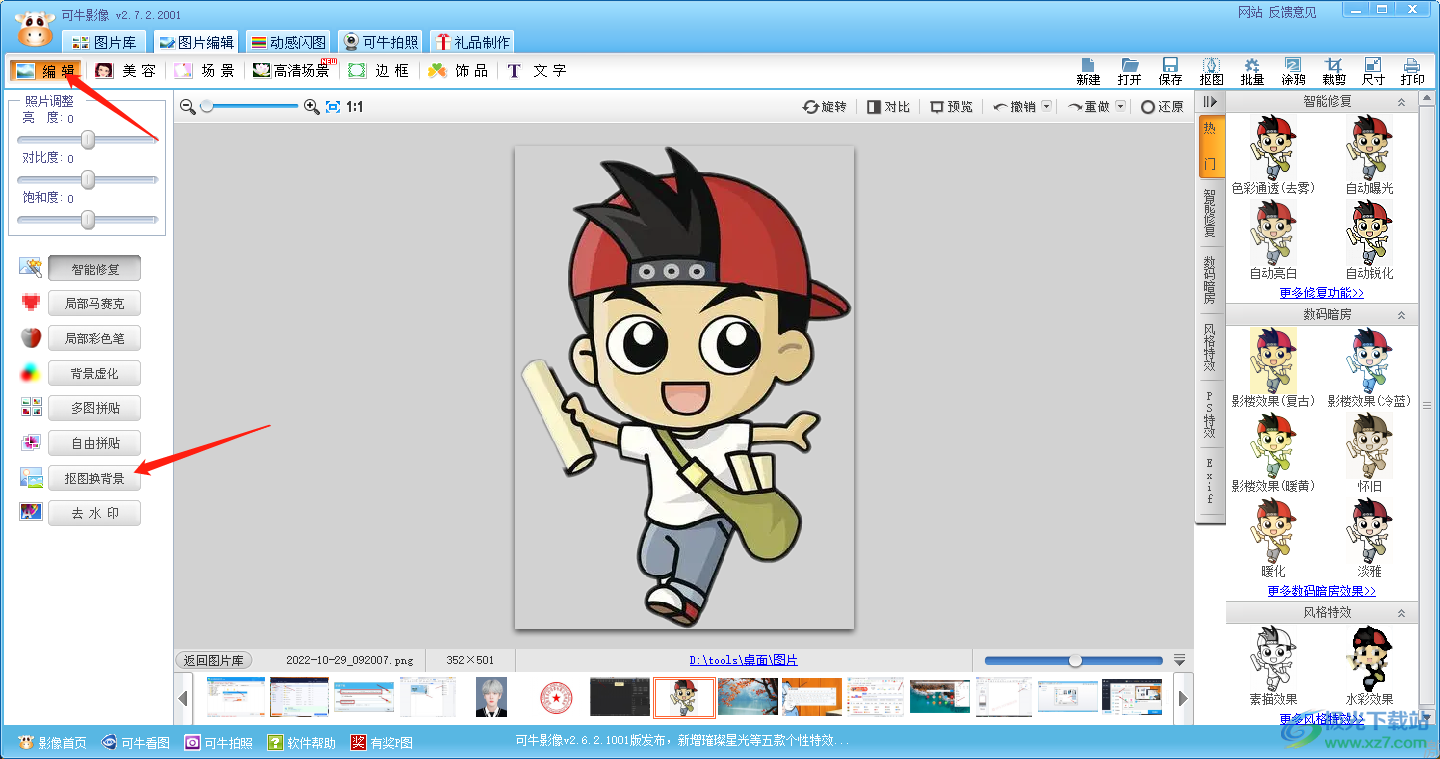Click the 背景虚化 button
This screenshot has height=759, width=1440.
coord(95,374)
